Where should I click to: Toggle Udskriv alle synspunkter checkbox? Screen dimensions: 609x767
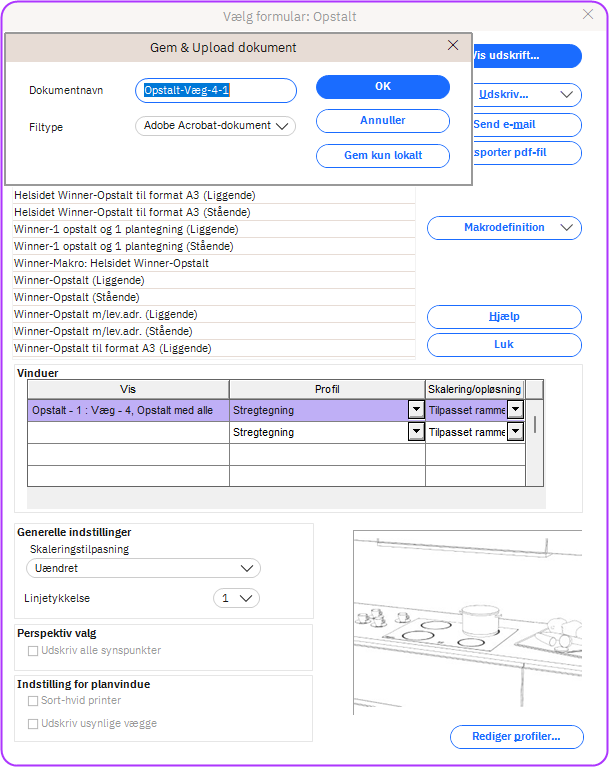click(34, 651)
